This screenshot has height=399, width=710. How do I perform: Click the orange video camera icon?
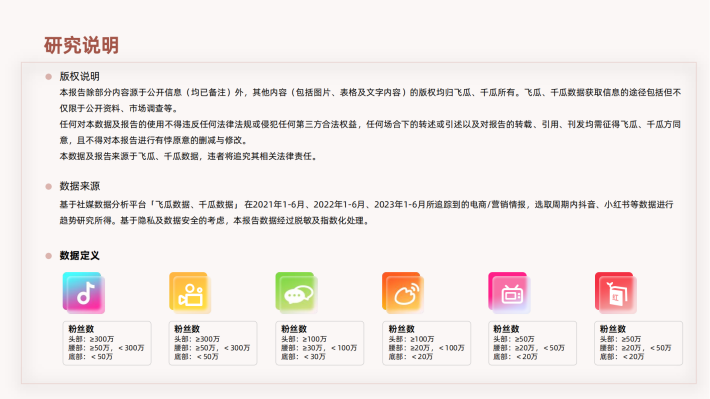point(190,293)
